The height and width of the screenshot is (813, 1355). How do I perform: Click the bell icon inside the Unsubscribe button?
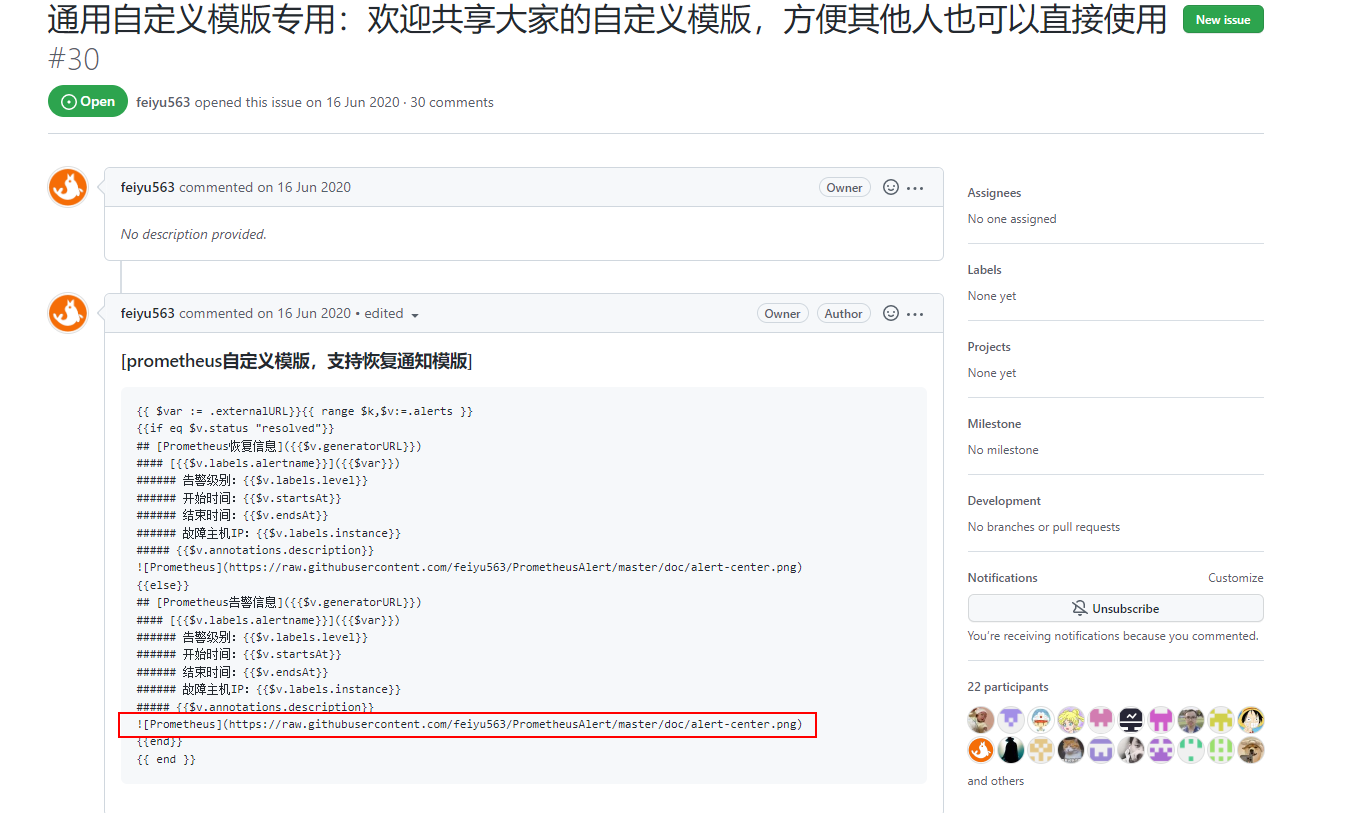(x=1080, y=608)
